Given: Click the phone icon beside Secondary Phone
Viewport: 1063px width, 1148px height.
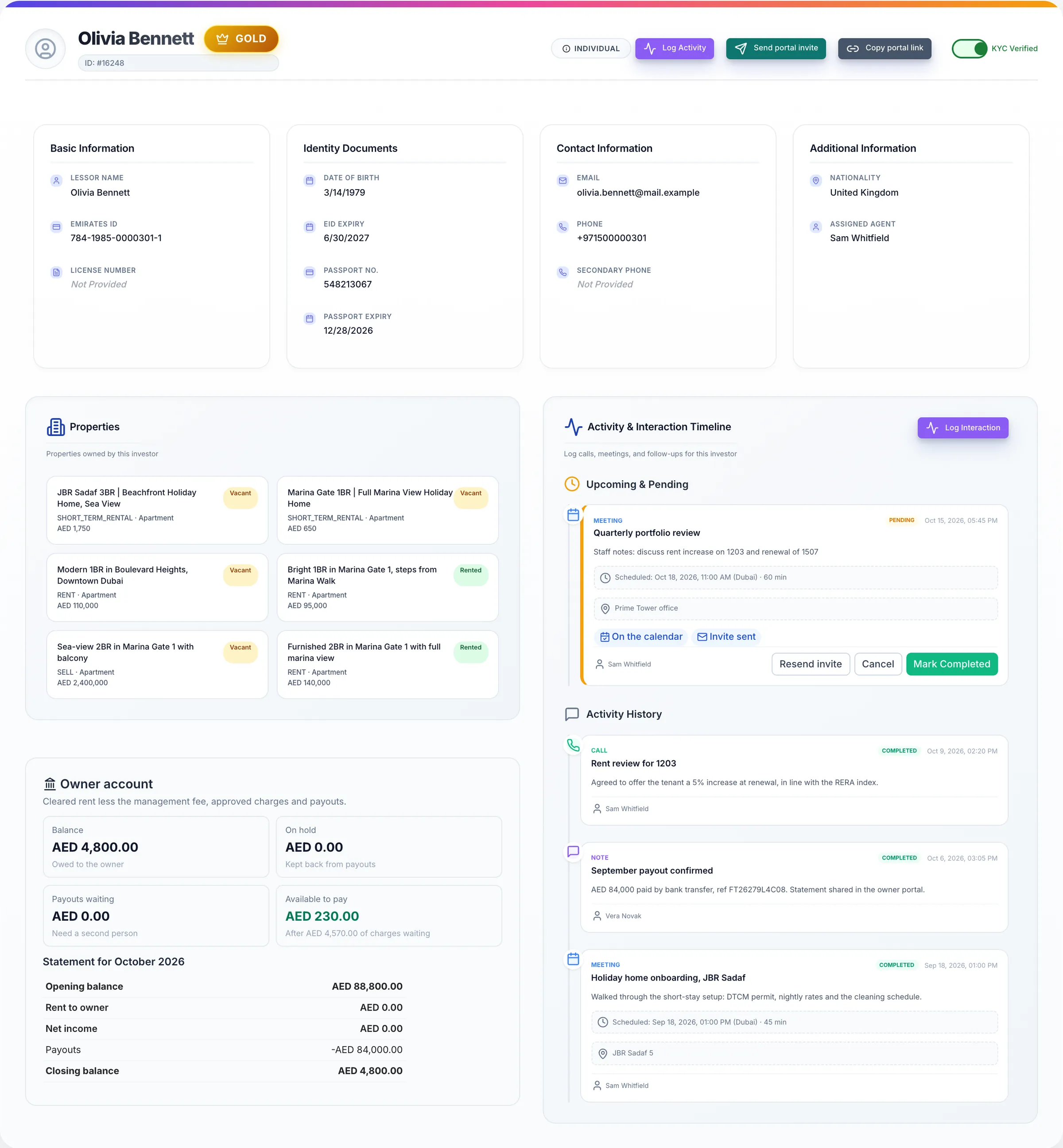Looking at the screenshot, I should click(x=563, y=273).
